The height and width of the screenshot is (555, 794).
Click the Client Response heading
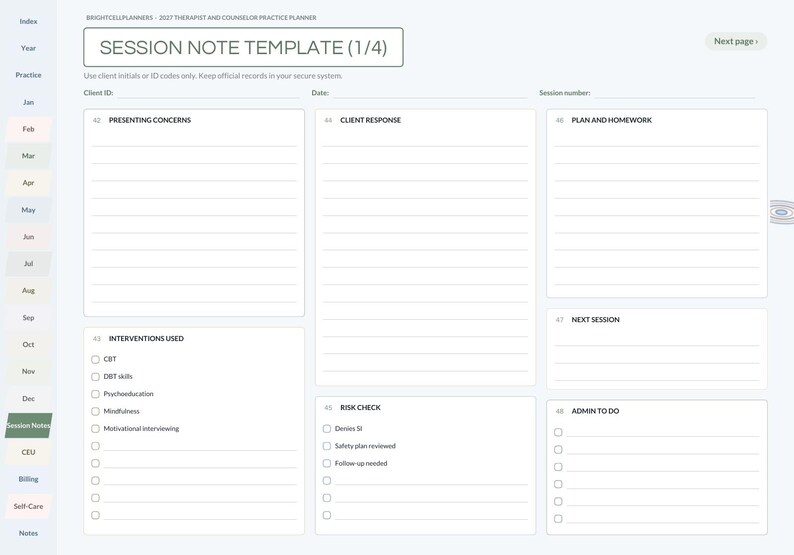tap(371, 120)
